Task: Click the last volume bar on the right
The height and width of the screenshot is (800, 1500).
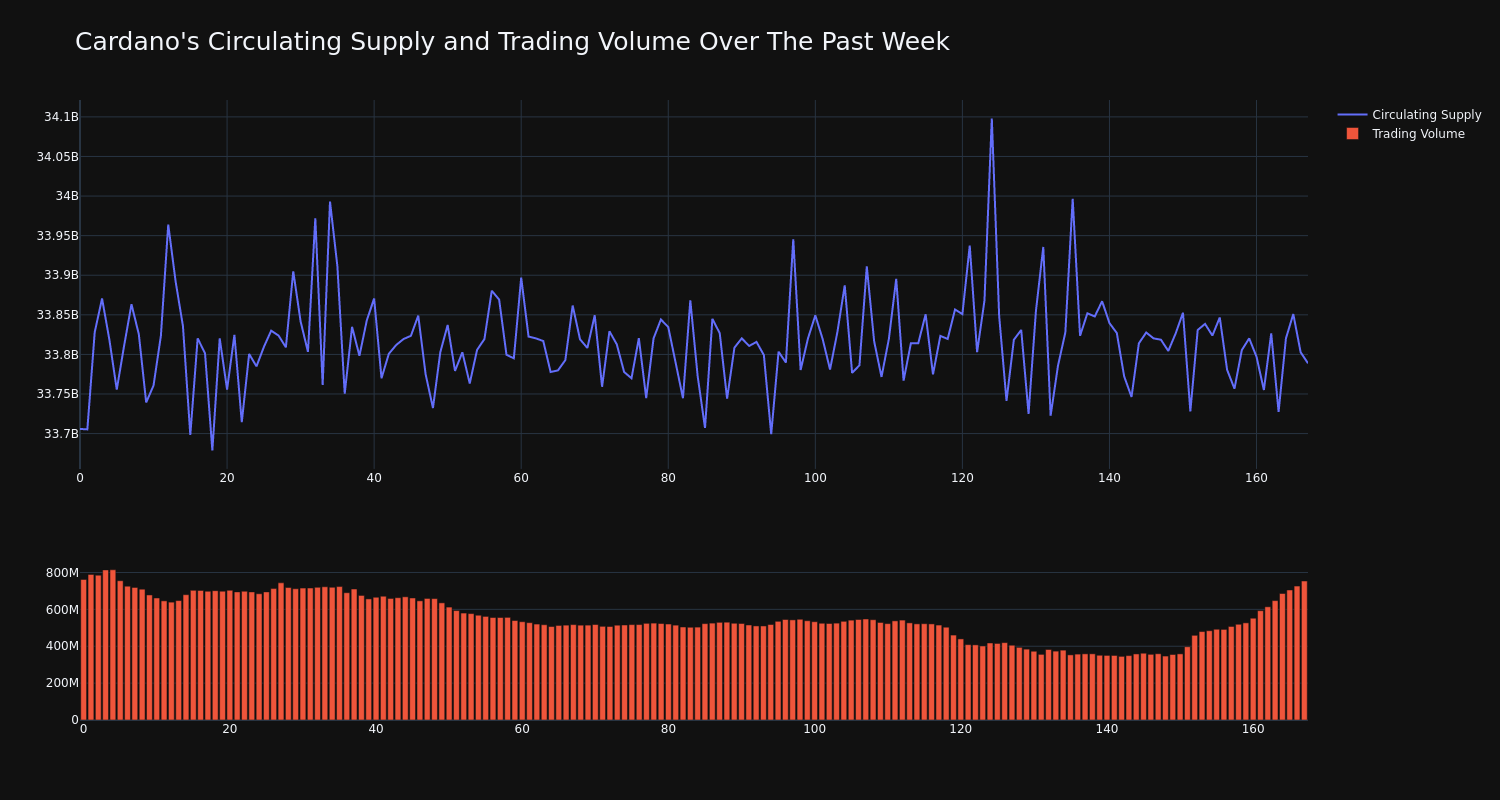Action: 1304,650
